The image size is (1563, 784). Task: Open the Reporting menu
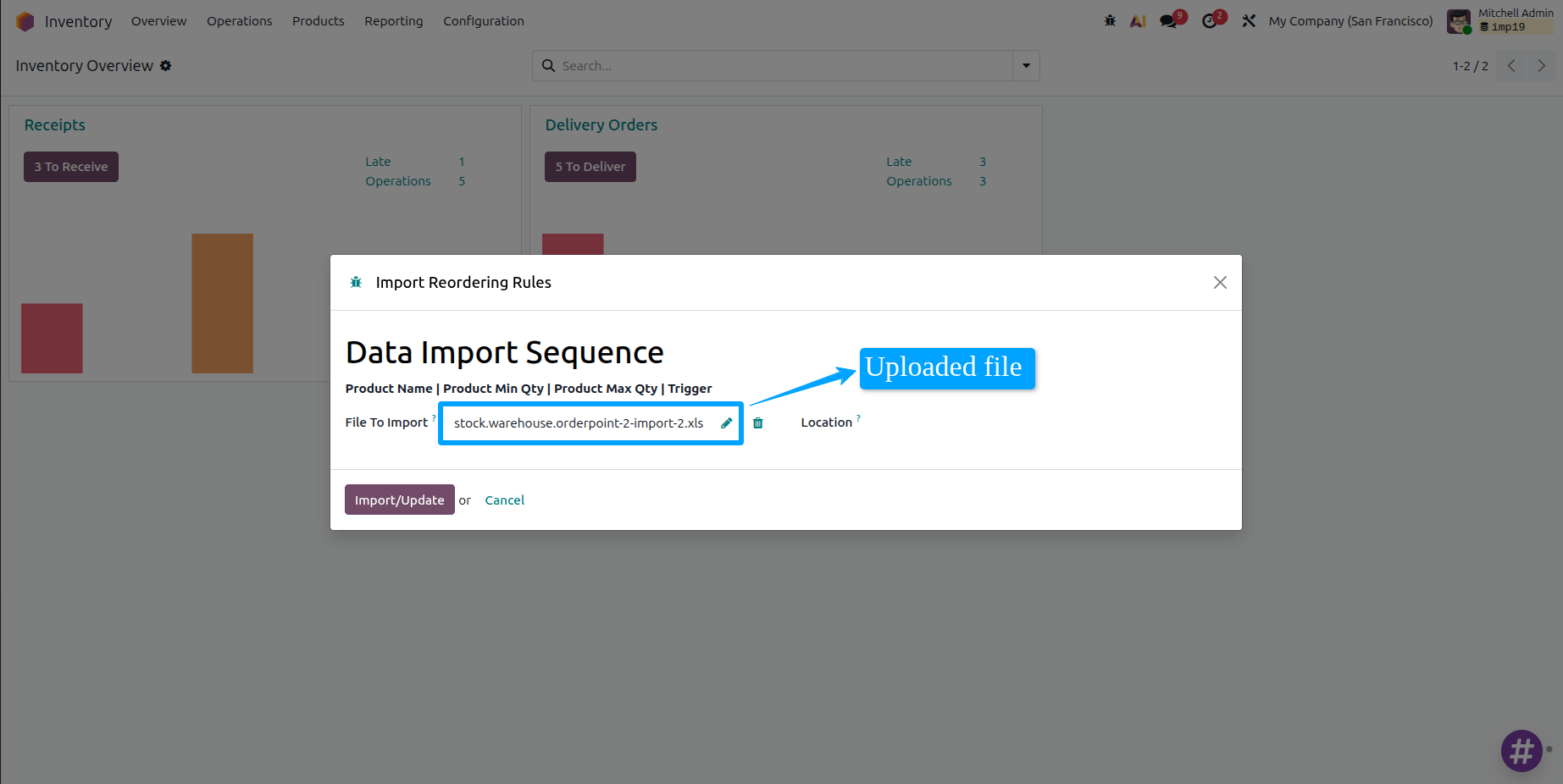click(394, 21)
